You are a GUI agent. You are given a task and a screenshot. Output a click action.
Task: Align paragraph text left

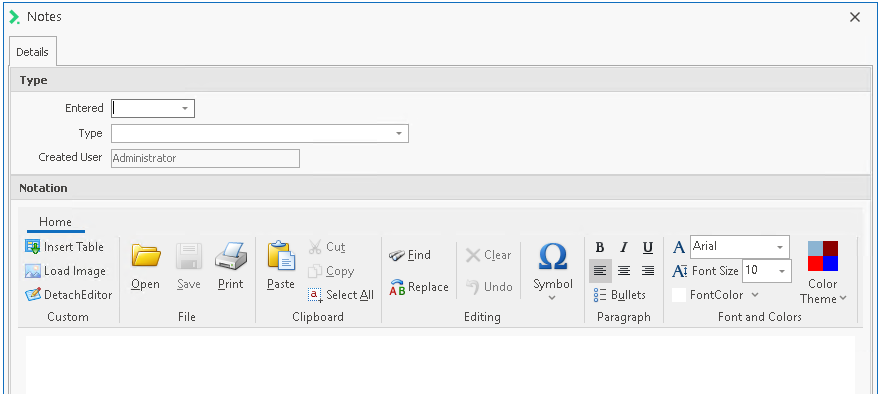click(x=600, y=271)
